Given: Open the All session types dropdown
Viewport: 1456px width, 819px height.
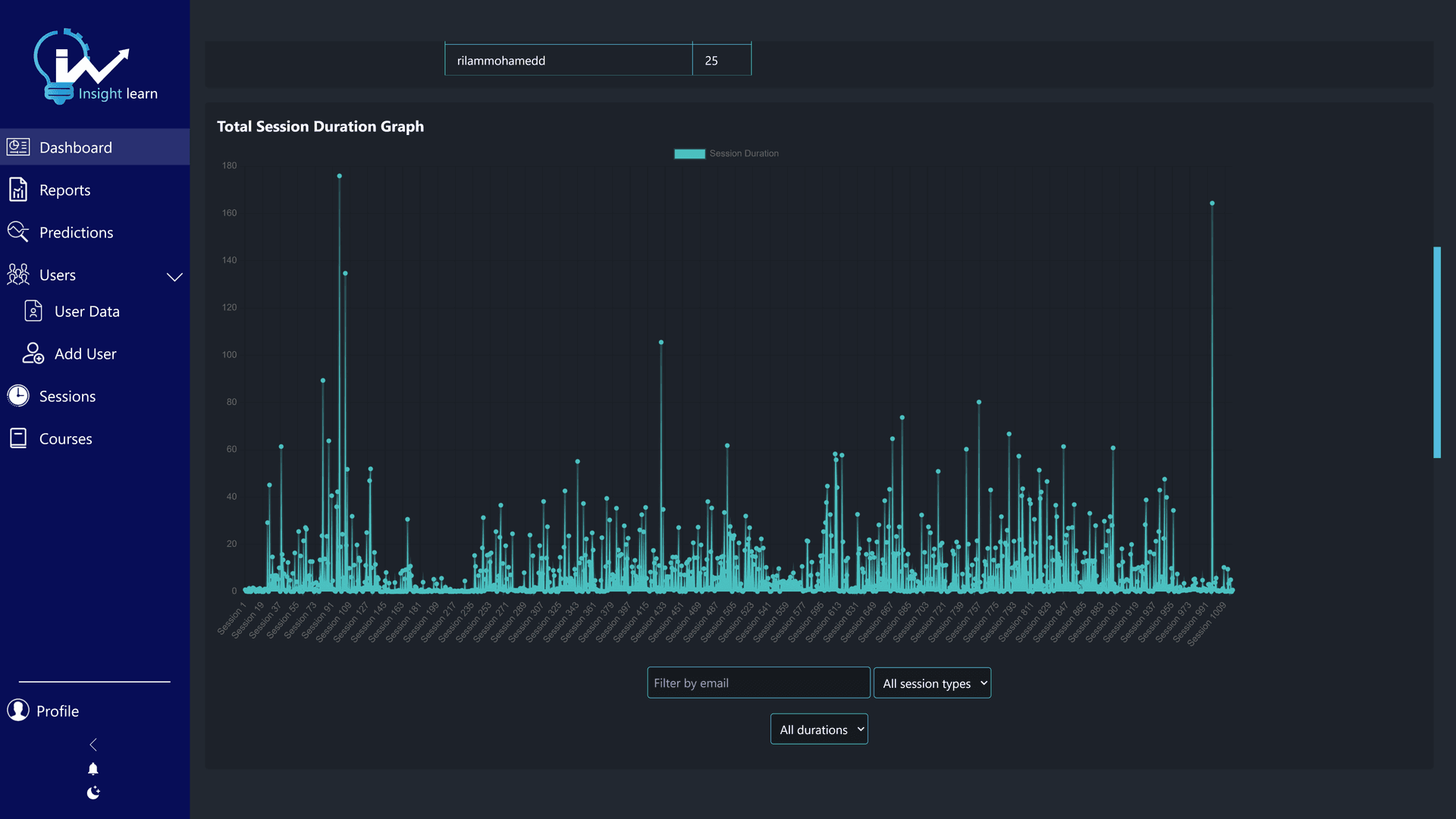Looking at the screenshot, I should pos(932,682).
